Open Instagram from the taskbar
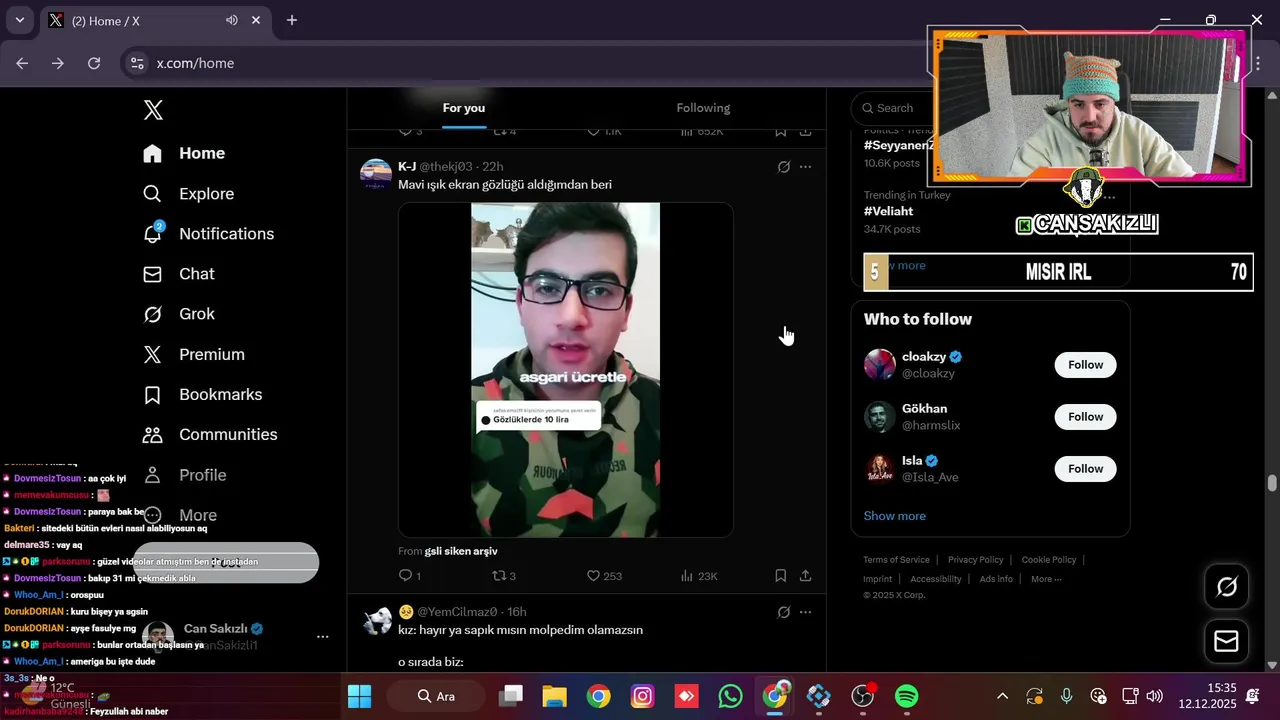This screenshot has width=1280, height=720. [643, 696]
